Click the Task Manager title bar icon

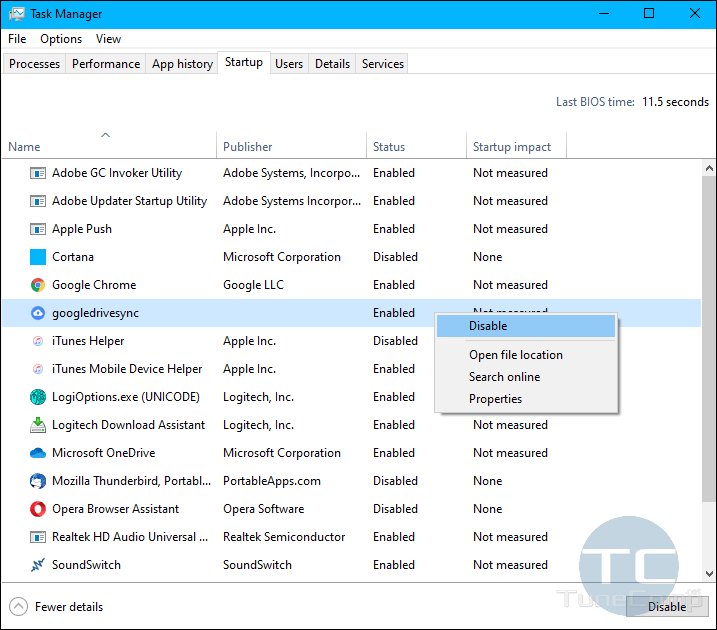point(17,14)
